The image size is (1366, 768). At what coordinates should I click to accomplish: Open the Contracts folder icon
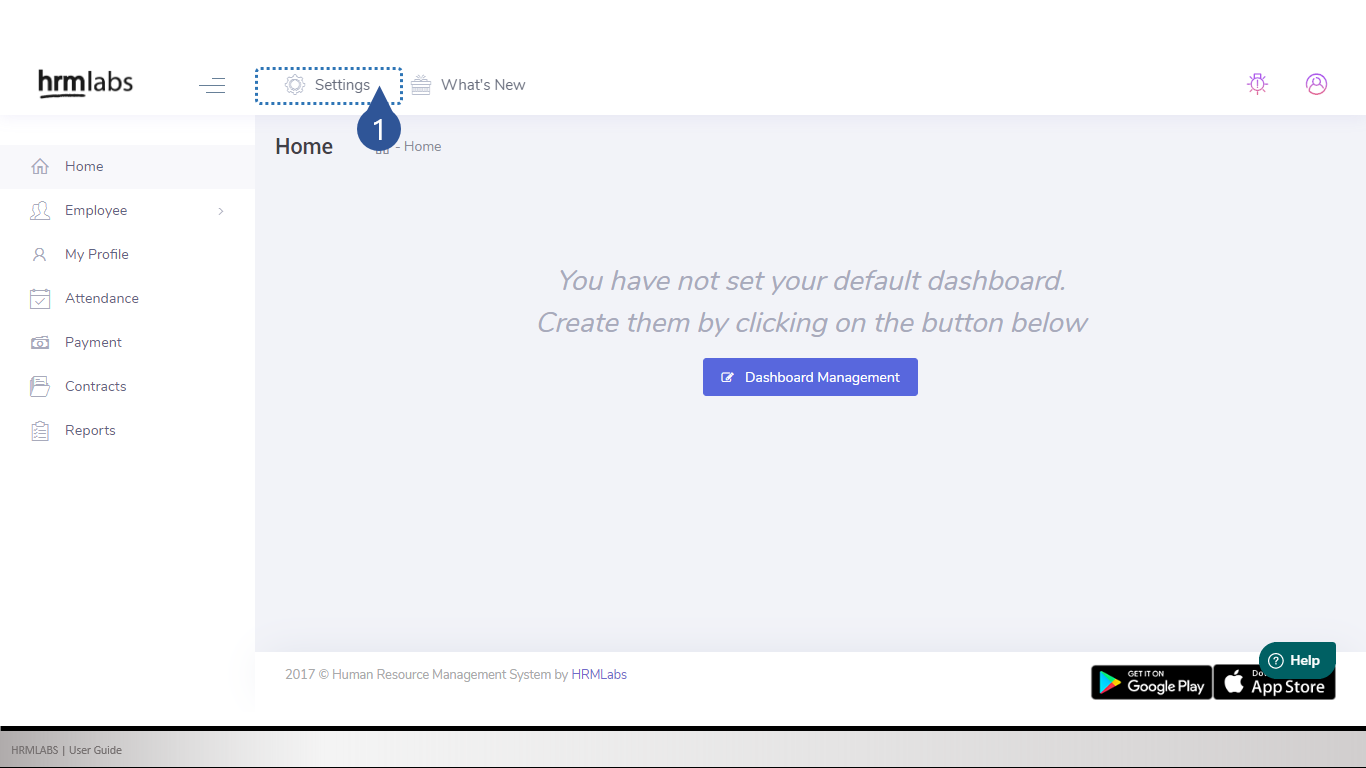point(40,387)
